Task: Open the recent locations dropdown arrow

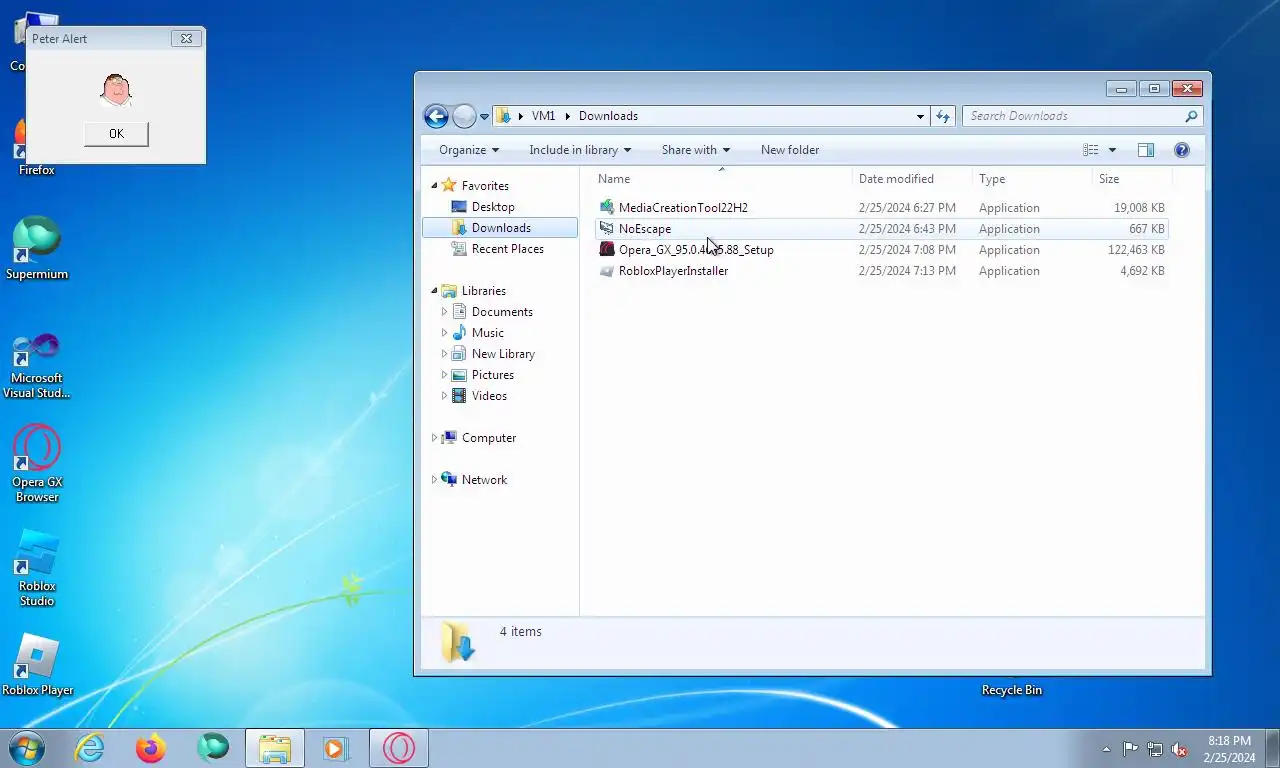Action: (x=485, y=117)
